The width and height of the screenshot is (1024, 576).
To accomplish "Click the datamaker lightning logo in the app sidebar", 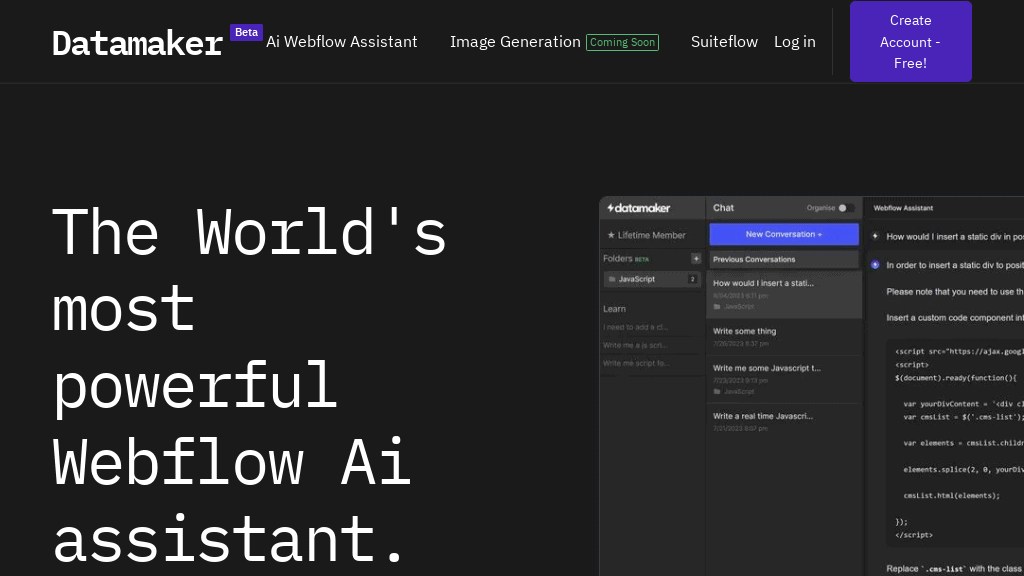I will pos(610,207).
